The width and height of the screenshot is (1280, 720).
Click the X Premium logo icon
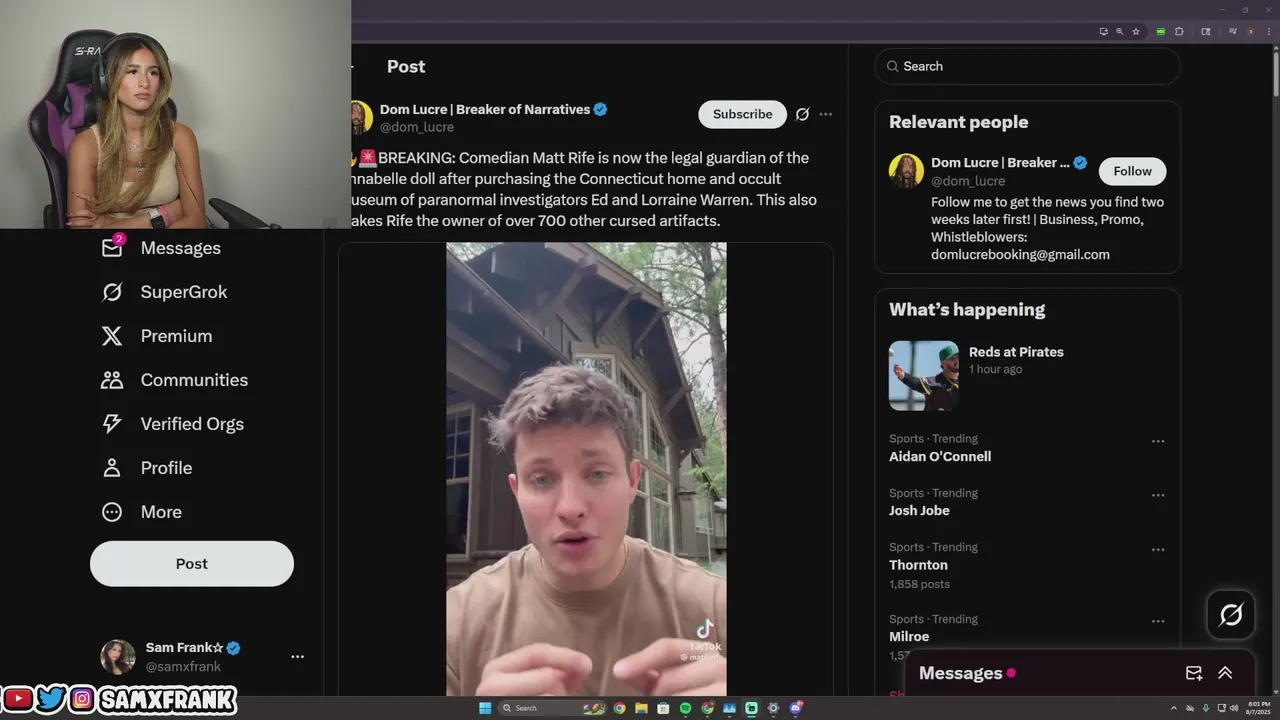[x=112, y=336]
